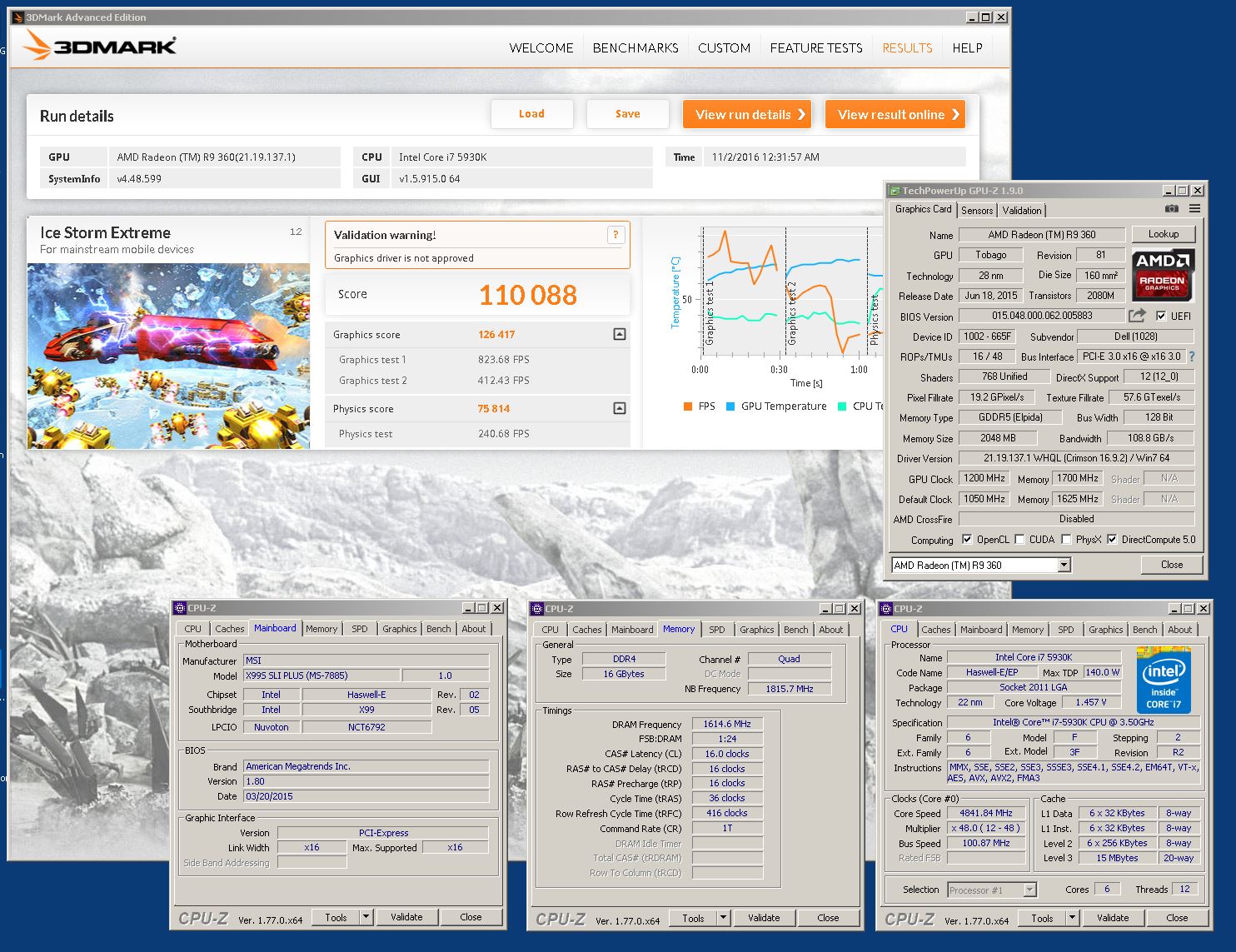Click Intel Core i7 logo in CPU-Z
This screenshot has width=1236, height=952.
click(1164, 680)
